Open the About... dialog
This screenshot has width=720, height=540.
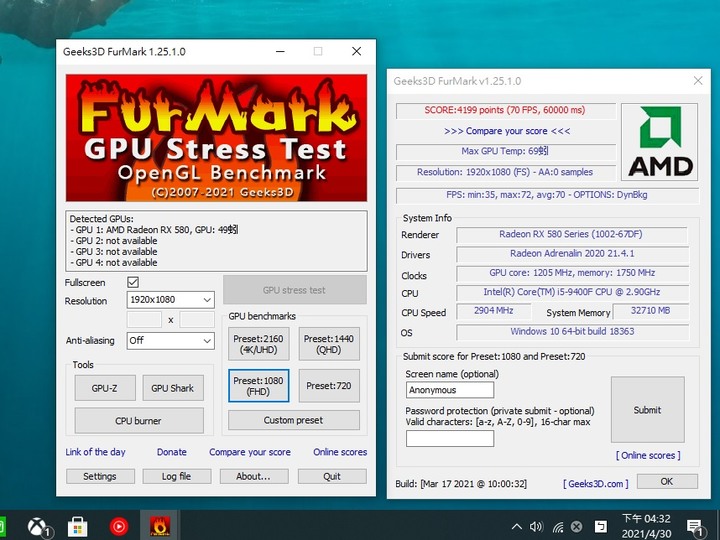click(x=253, y=477)
